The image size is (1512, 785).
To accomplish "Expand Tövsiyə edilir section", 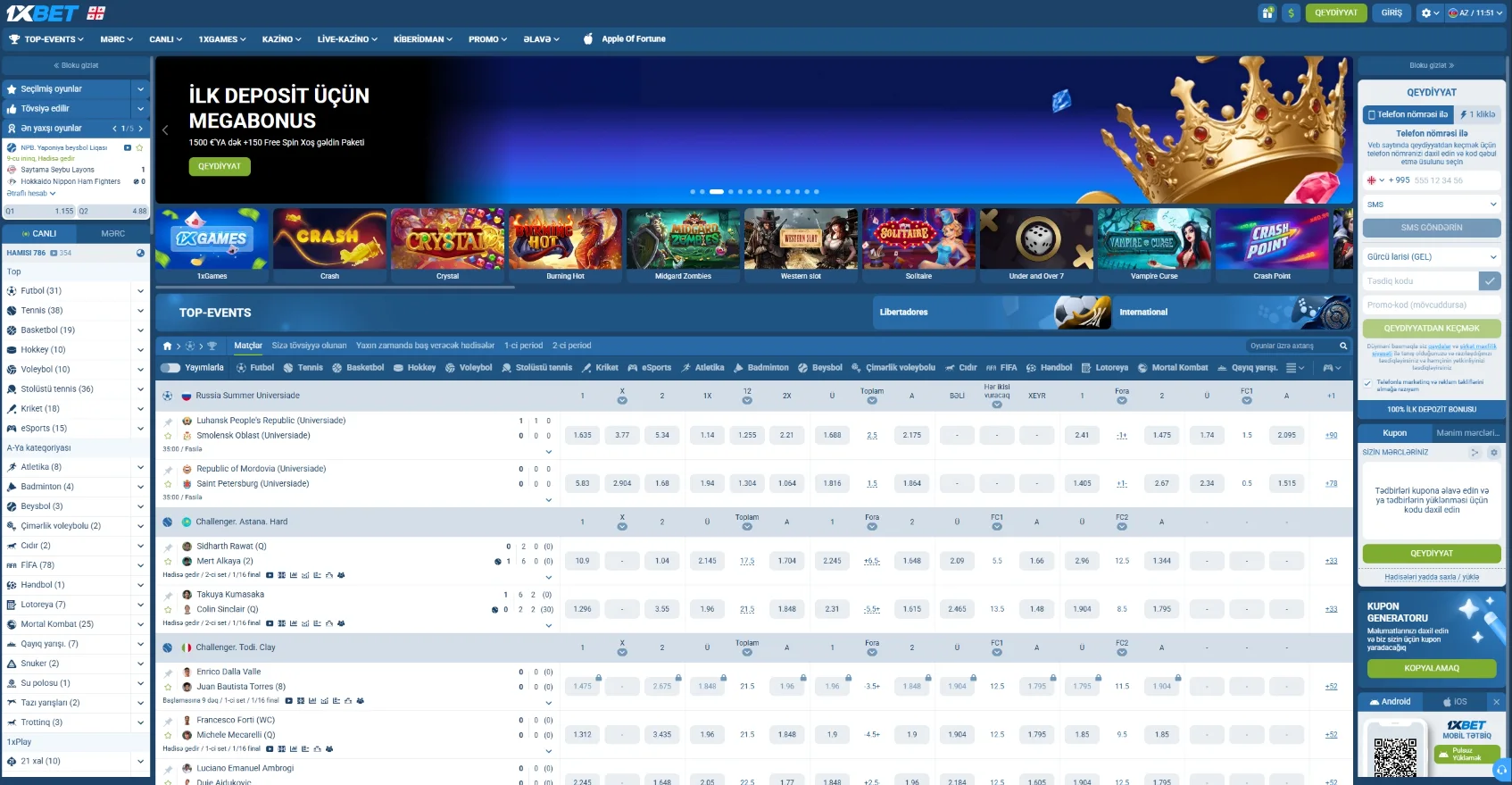I will (x=140, y=109).
